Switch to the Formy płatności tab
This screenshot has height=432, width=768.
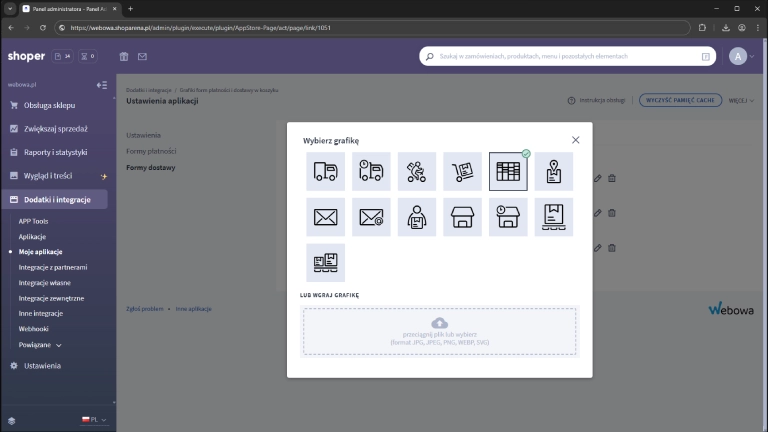(x=151, y=151)
